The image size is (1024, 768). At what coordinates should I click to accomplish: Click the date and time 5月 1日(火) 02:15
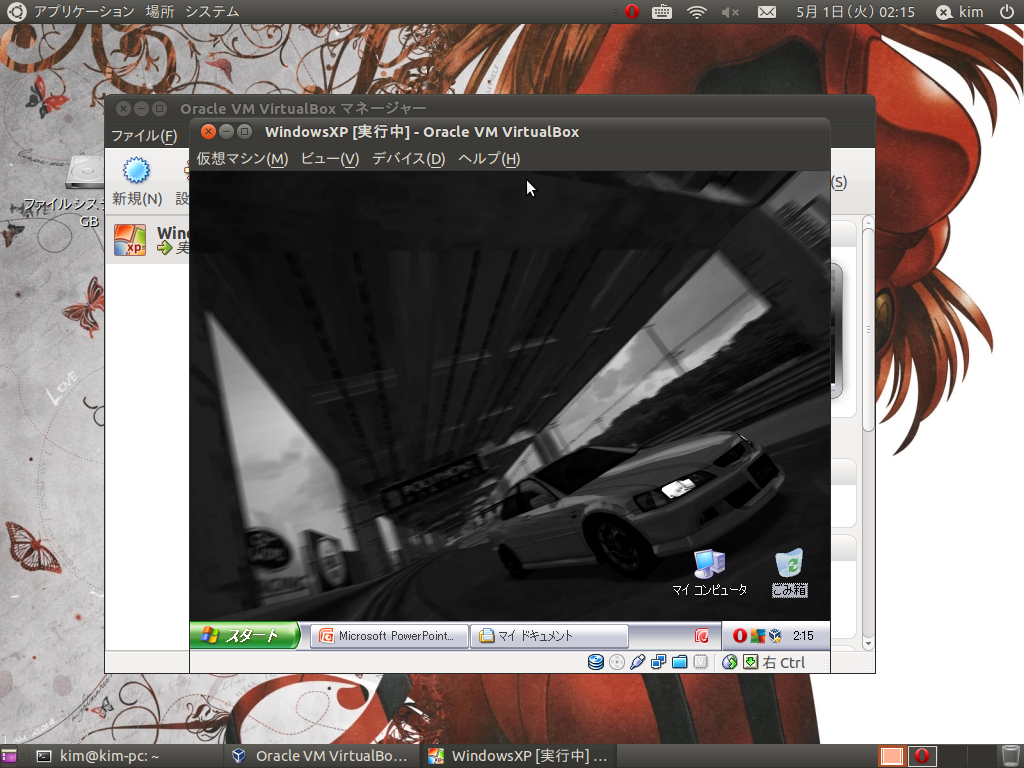(855, 12)
